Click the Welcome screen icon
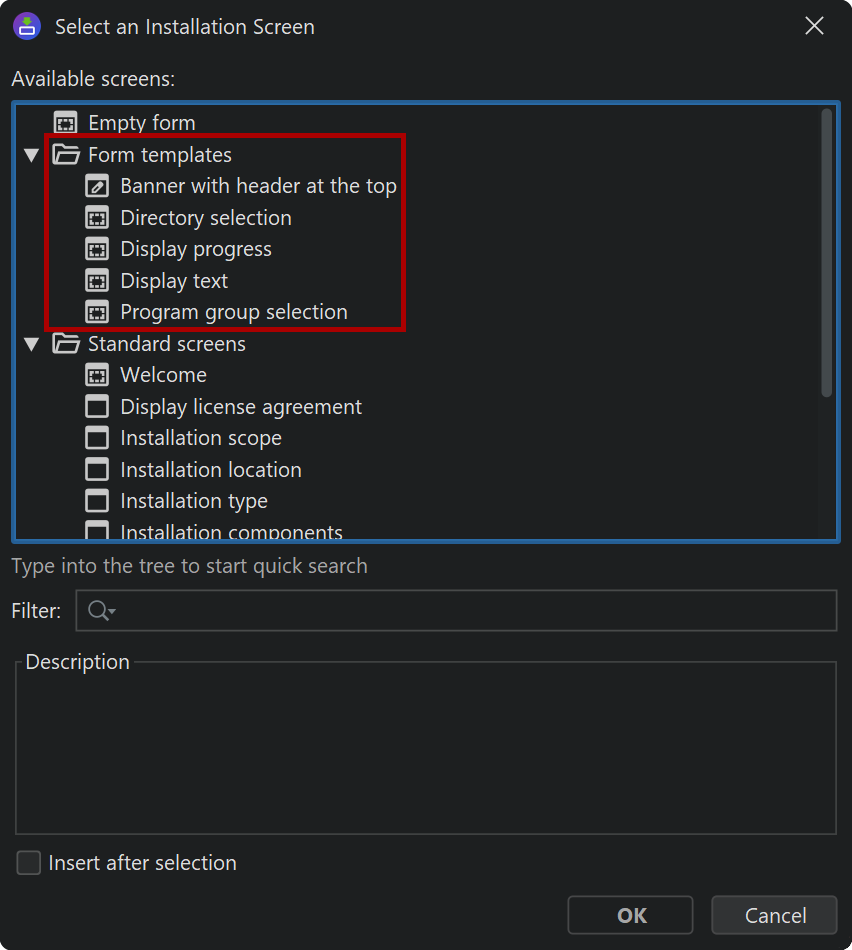This screenshot has width=852, height=950. 97,375
